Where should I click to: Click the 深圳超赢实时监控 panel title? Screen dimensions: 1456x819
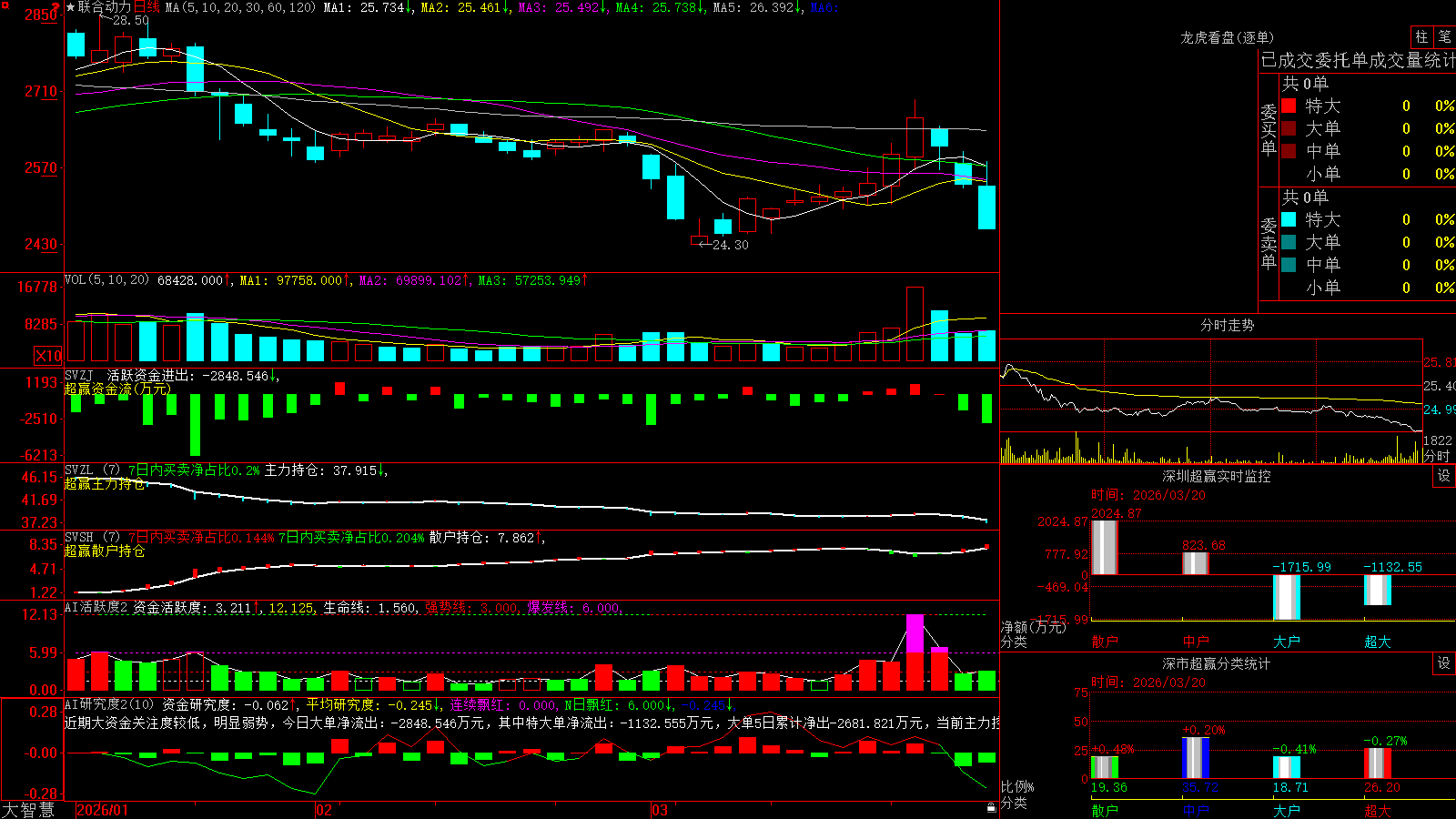(1216, 476)
